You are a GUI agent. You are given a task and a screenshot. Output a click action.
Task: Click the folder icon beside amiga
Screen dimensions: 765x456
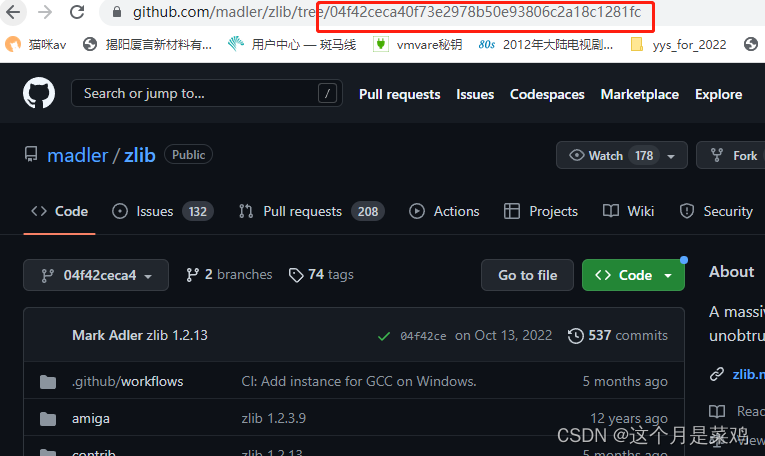(x=48, y=418)
